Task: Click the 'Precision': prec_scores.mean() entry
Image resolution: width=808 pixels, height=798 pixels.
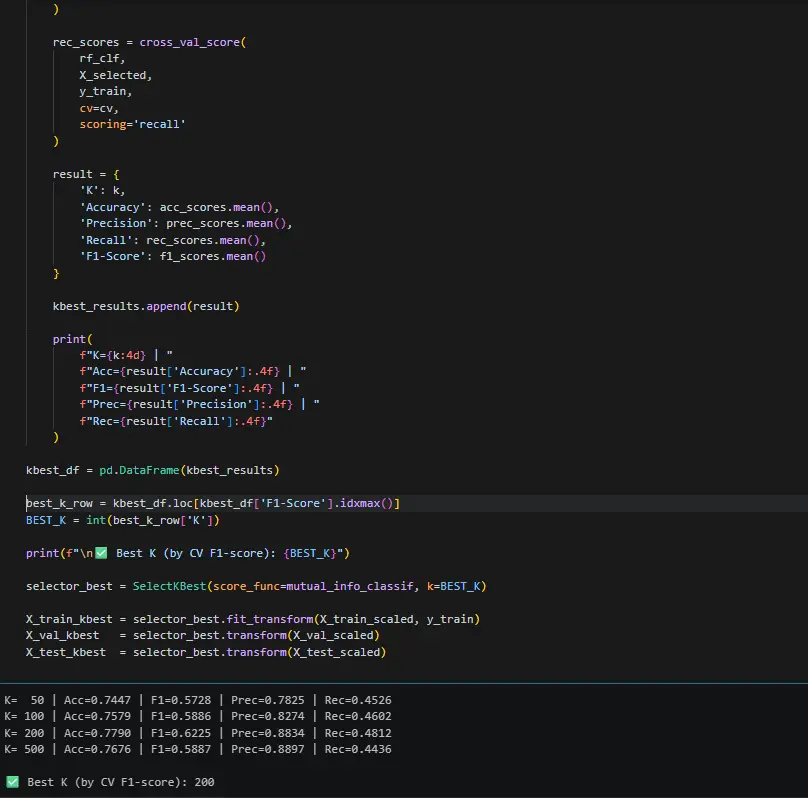Action: 186,223
